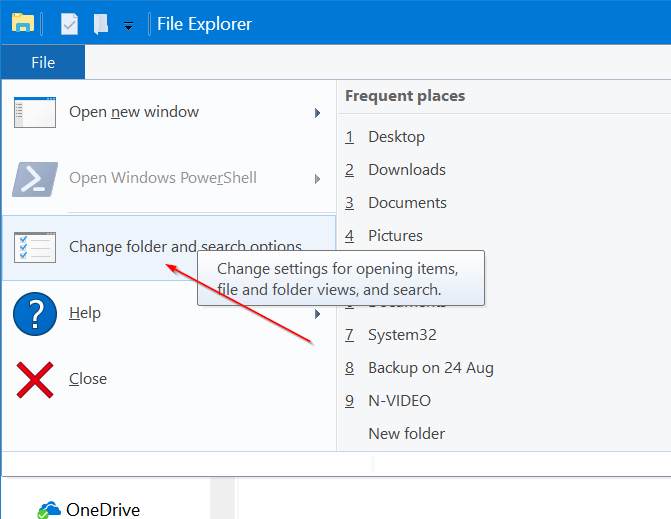Click the red X Close icon
This screenshot has width=671, height=519.
click(x=35, y=380)
